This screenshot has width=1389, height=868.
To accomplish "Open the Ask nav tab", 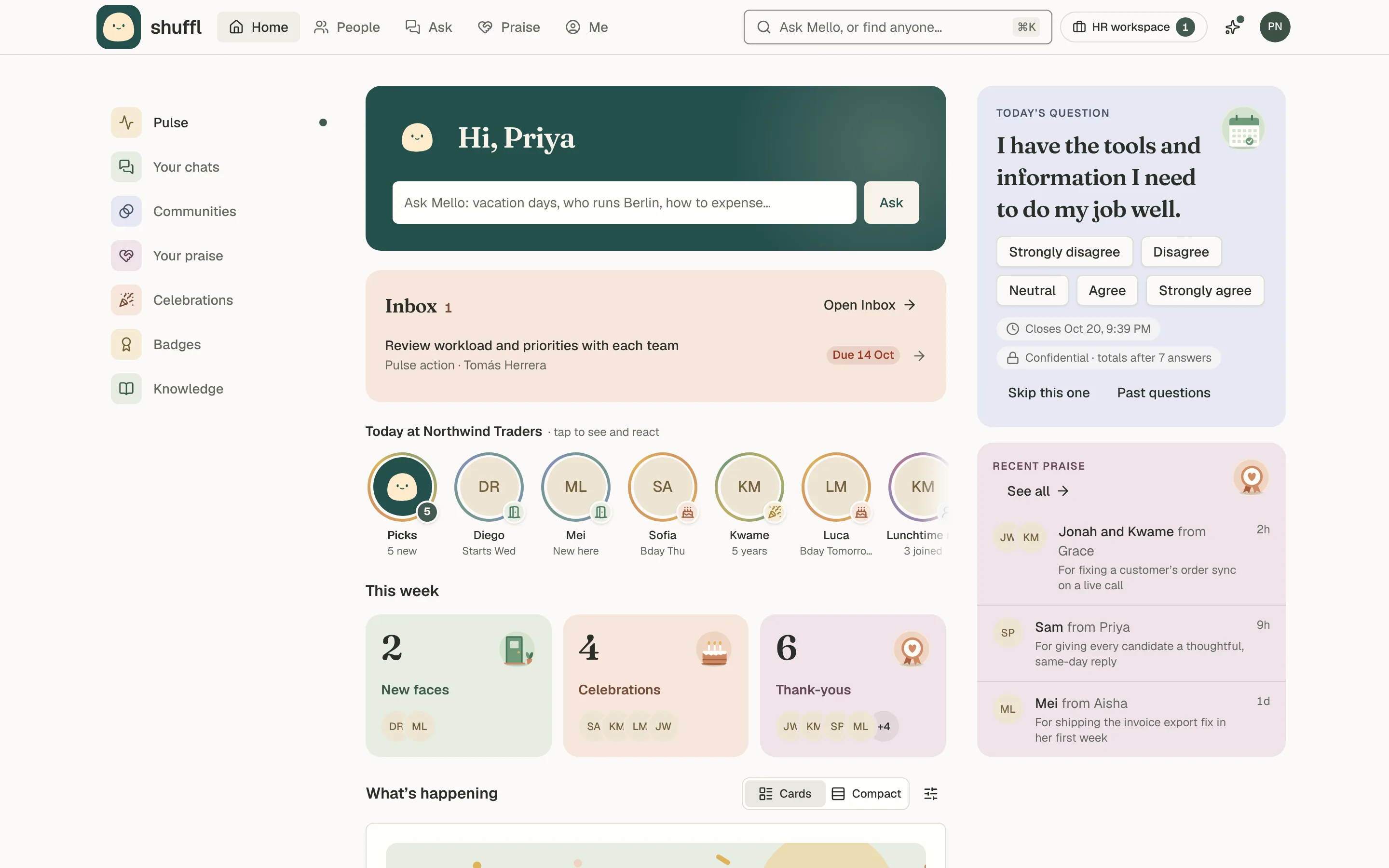I will tap(429, 27).
